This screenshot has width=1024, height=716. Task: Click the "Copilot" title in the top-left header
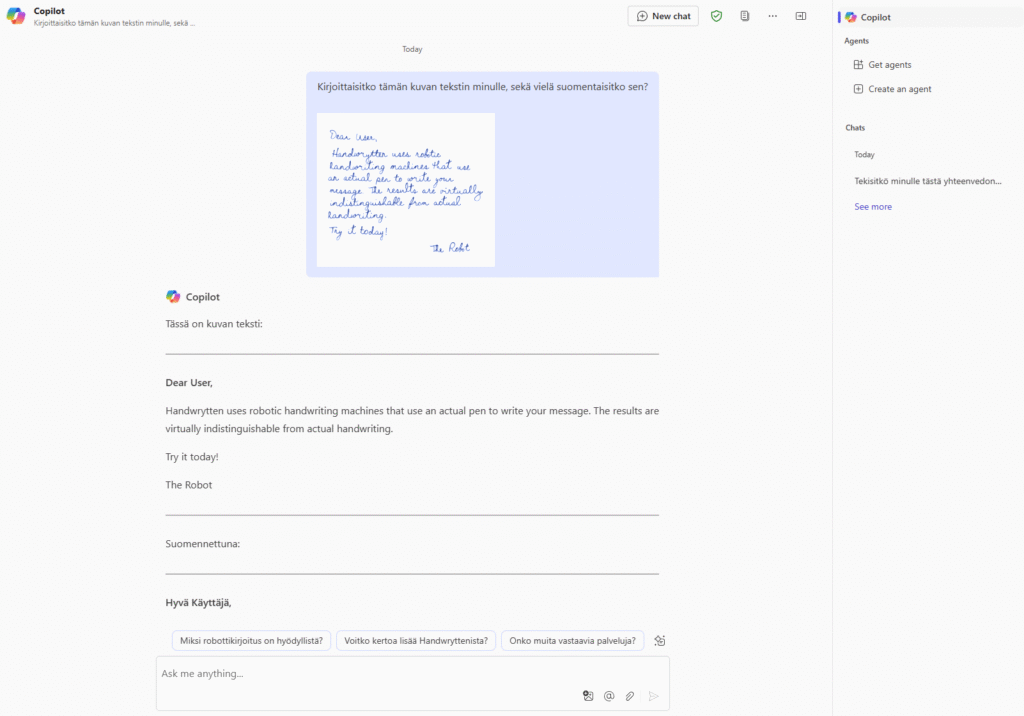pos(49,11)
